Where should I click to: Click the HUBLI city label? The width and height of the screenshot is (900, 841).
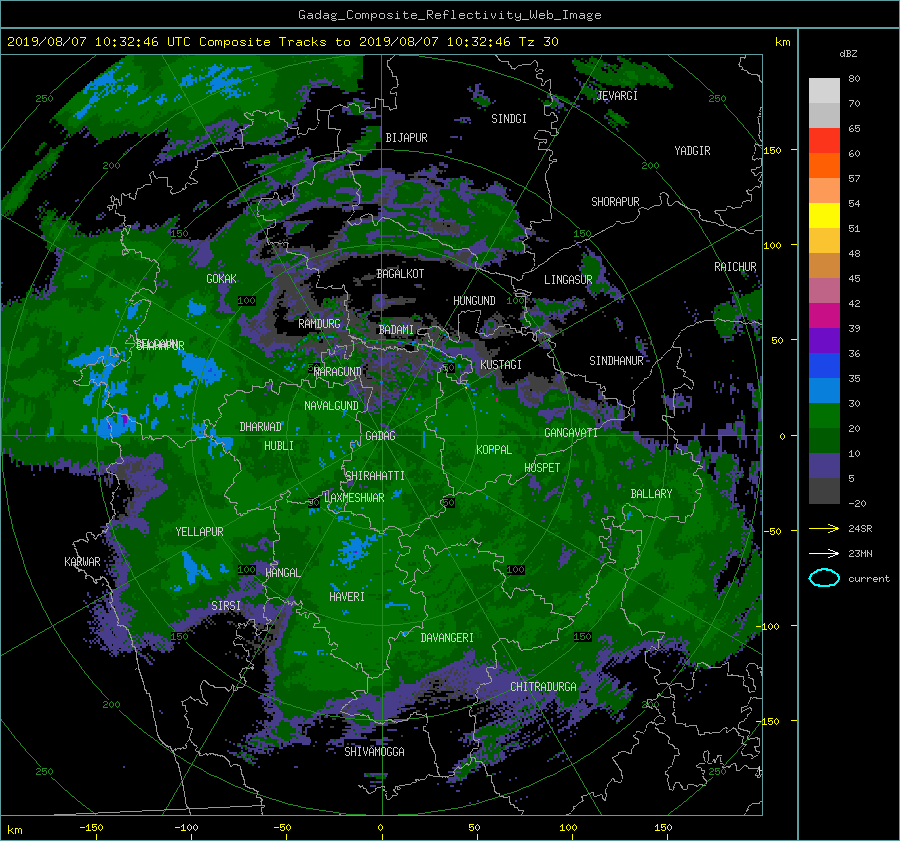[279, 446]
